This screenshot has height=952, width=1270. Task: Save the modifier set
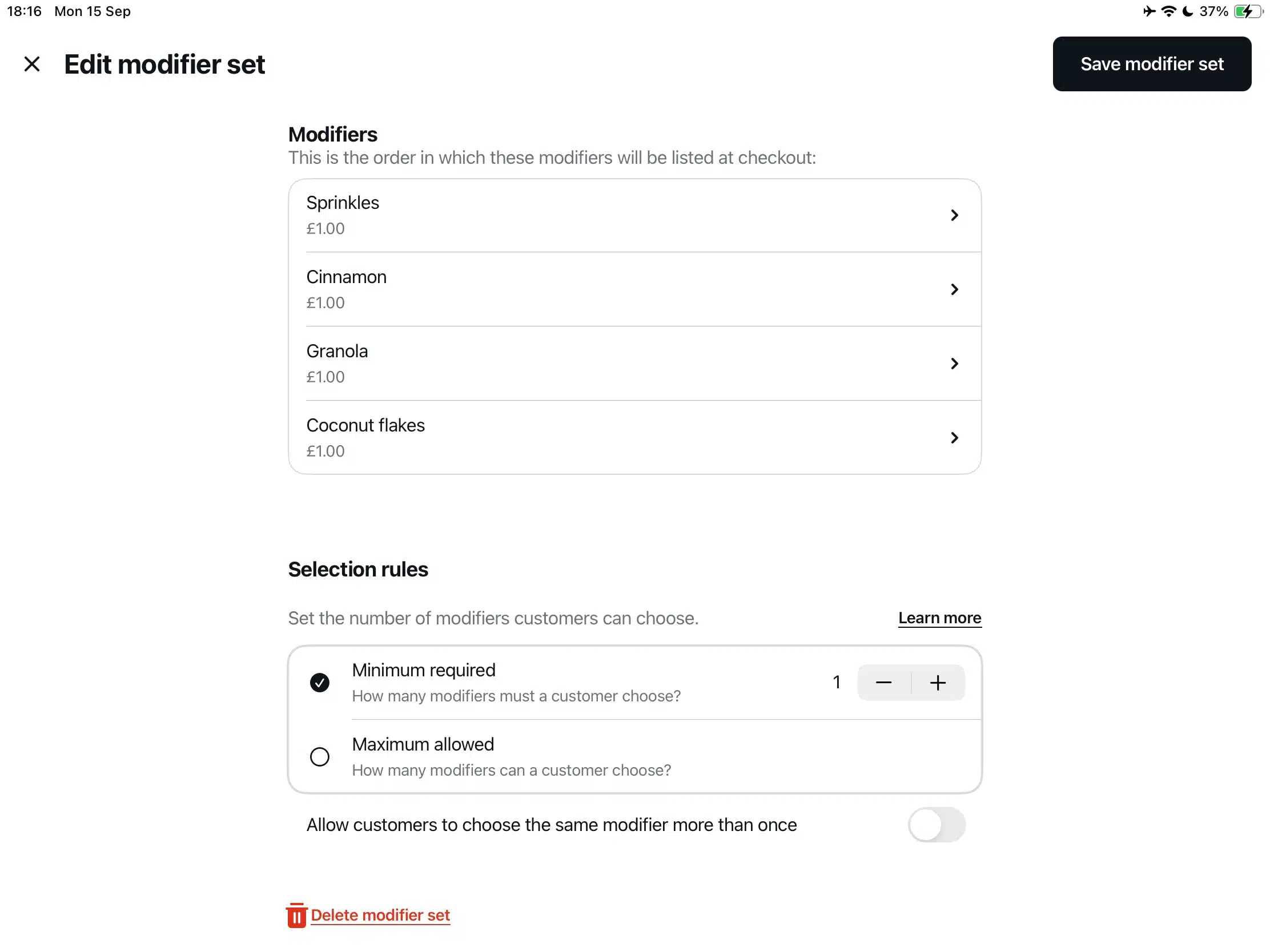[1152, 64]
